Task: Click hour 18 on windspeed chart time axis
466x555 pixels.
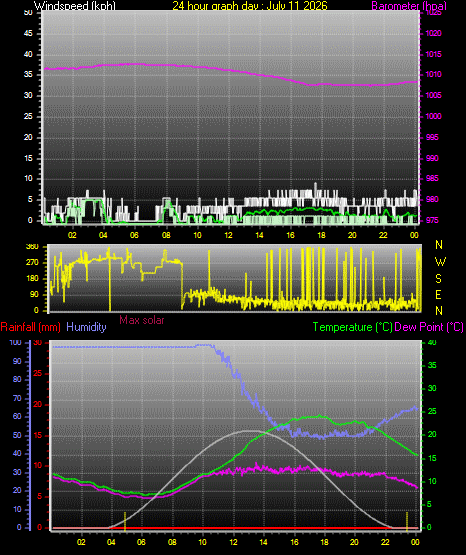Action: [x=321, y=235]
